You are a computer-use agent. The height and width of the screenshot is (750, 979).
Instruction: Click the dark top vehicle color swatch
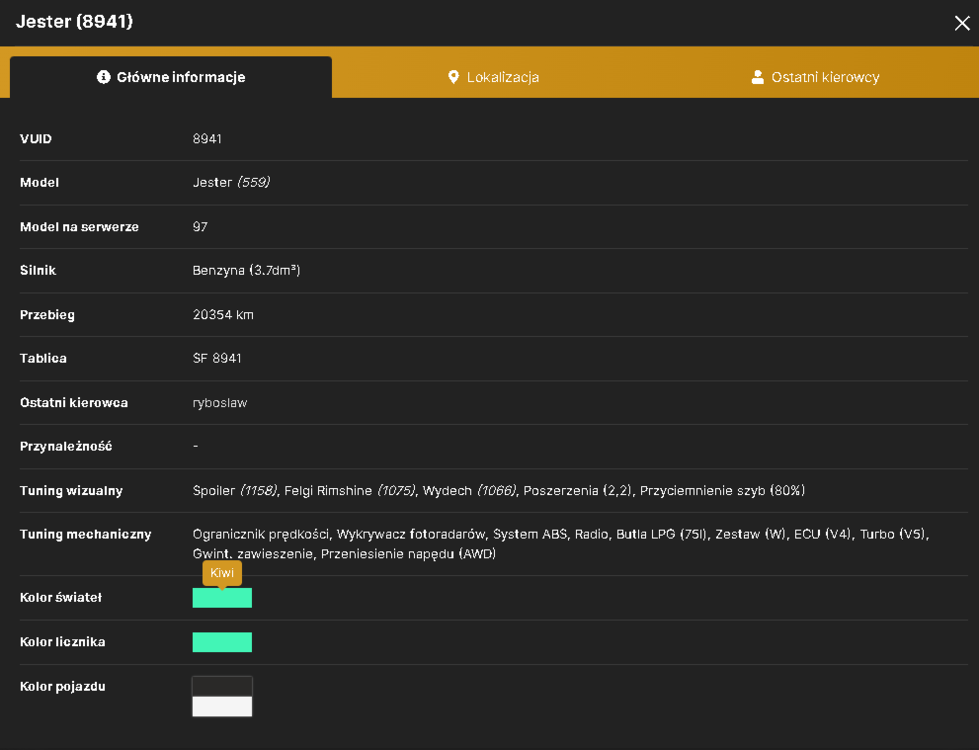[222, 686]
